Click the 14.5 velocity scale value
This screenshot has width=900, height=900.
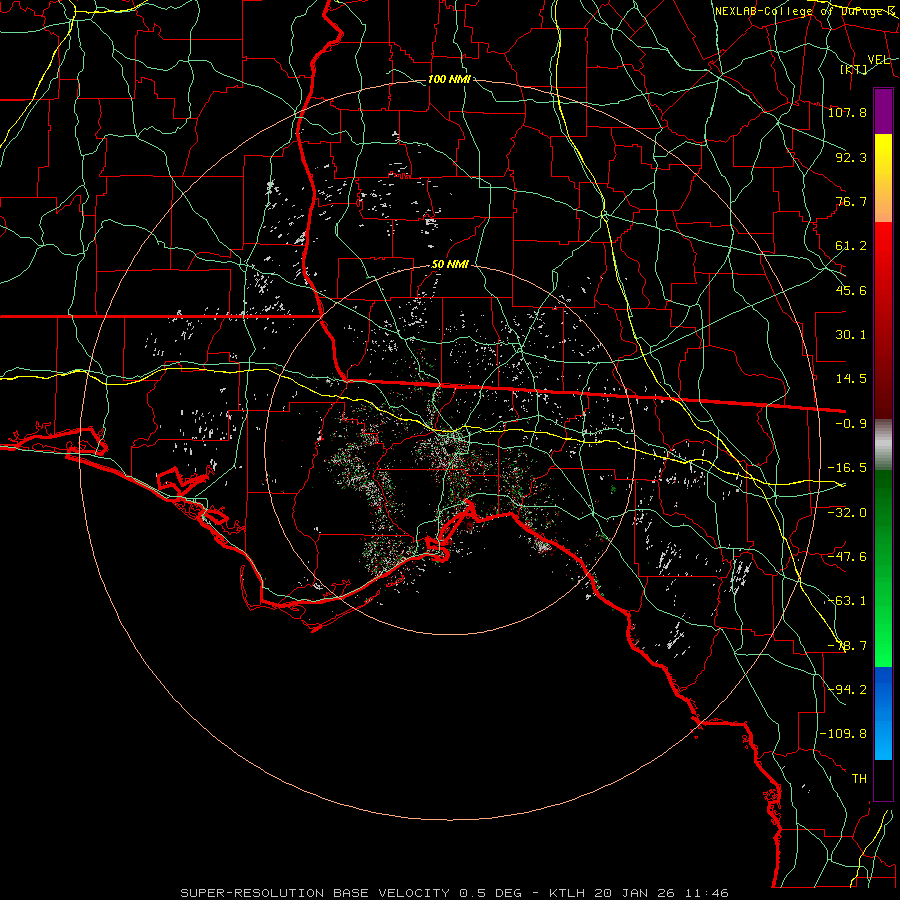click(851, 379)
